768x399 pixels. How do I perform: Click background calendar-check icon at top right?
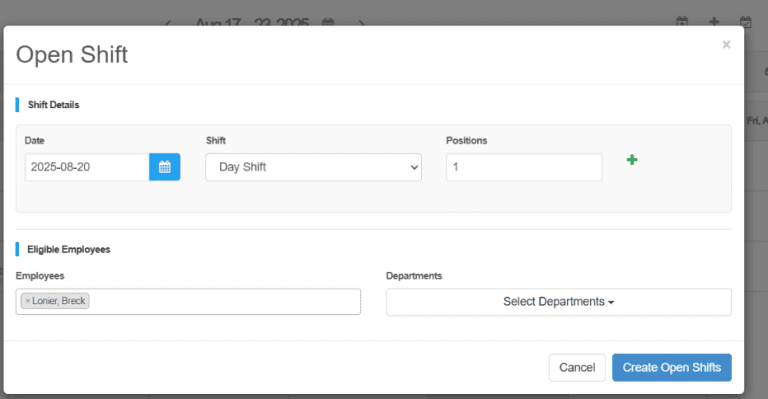(x=745, y=22)
